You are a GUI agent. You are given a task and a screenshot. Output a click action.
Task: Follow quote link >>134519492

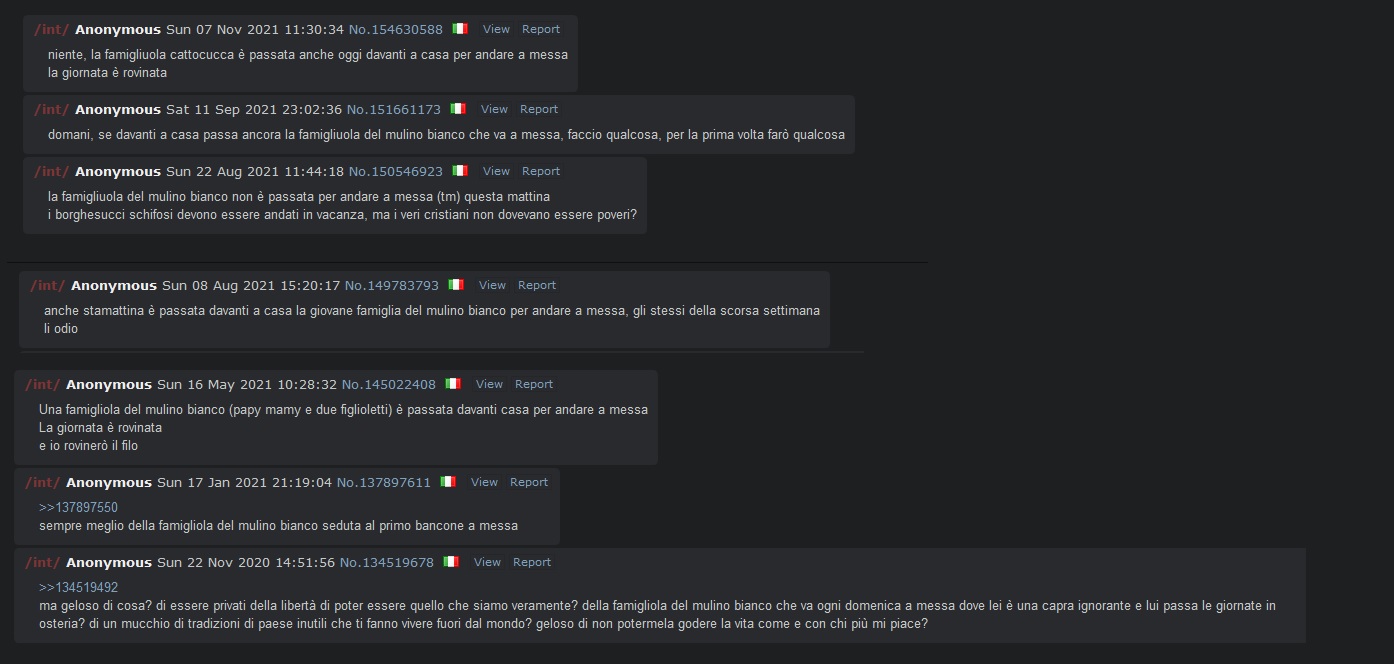(78, 588)
